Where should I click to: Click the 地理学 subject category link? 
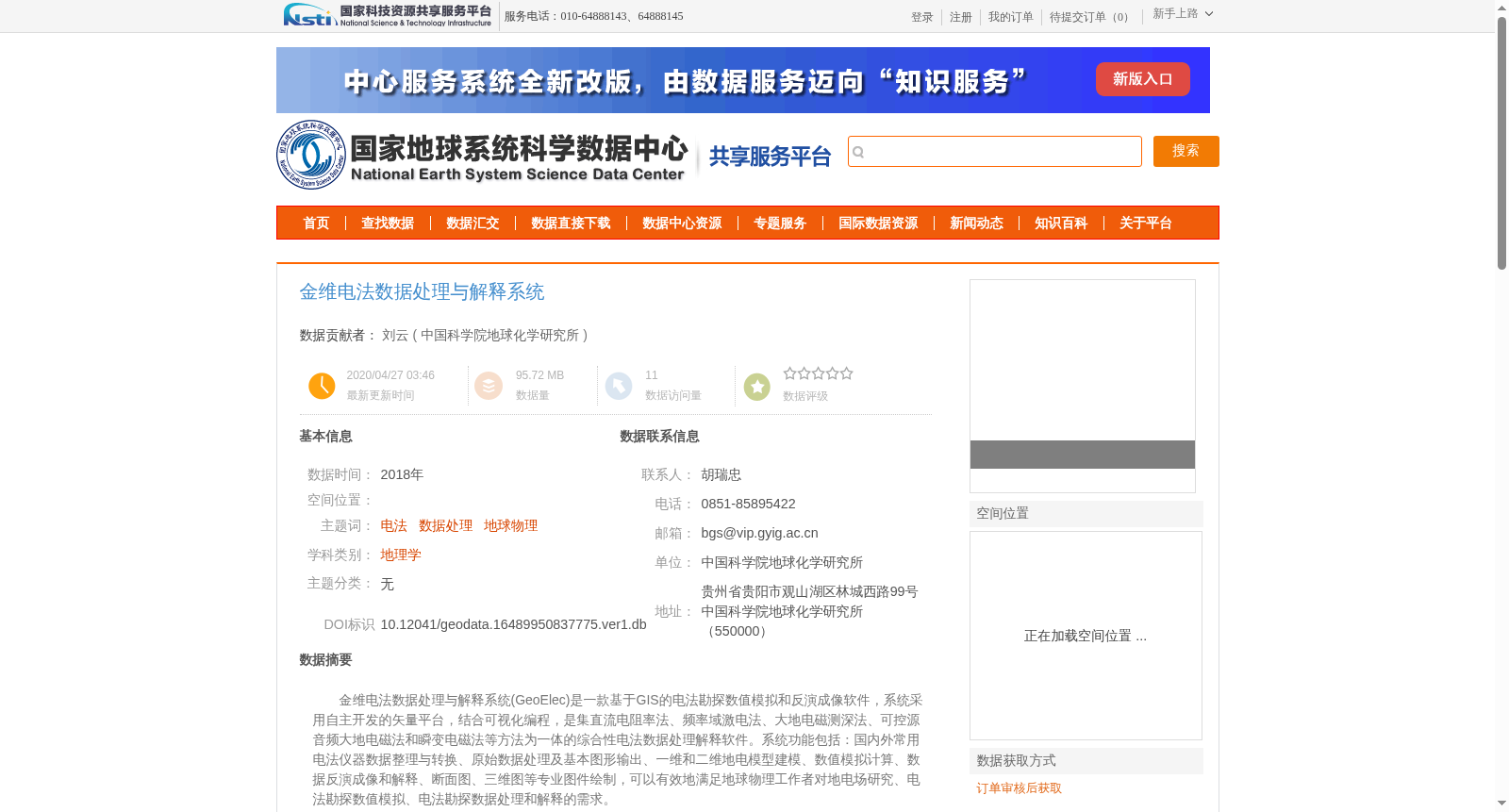coord(401,555)
